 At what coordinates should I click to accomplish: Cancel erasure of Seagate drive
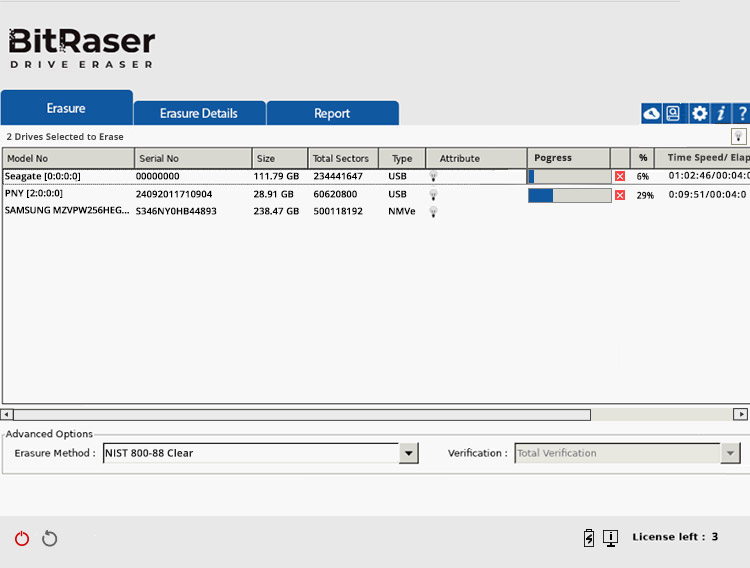coord(620,176)
